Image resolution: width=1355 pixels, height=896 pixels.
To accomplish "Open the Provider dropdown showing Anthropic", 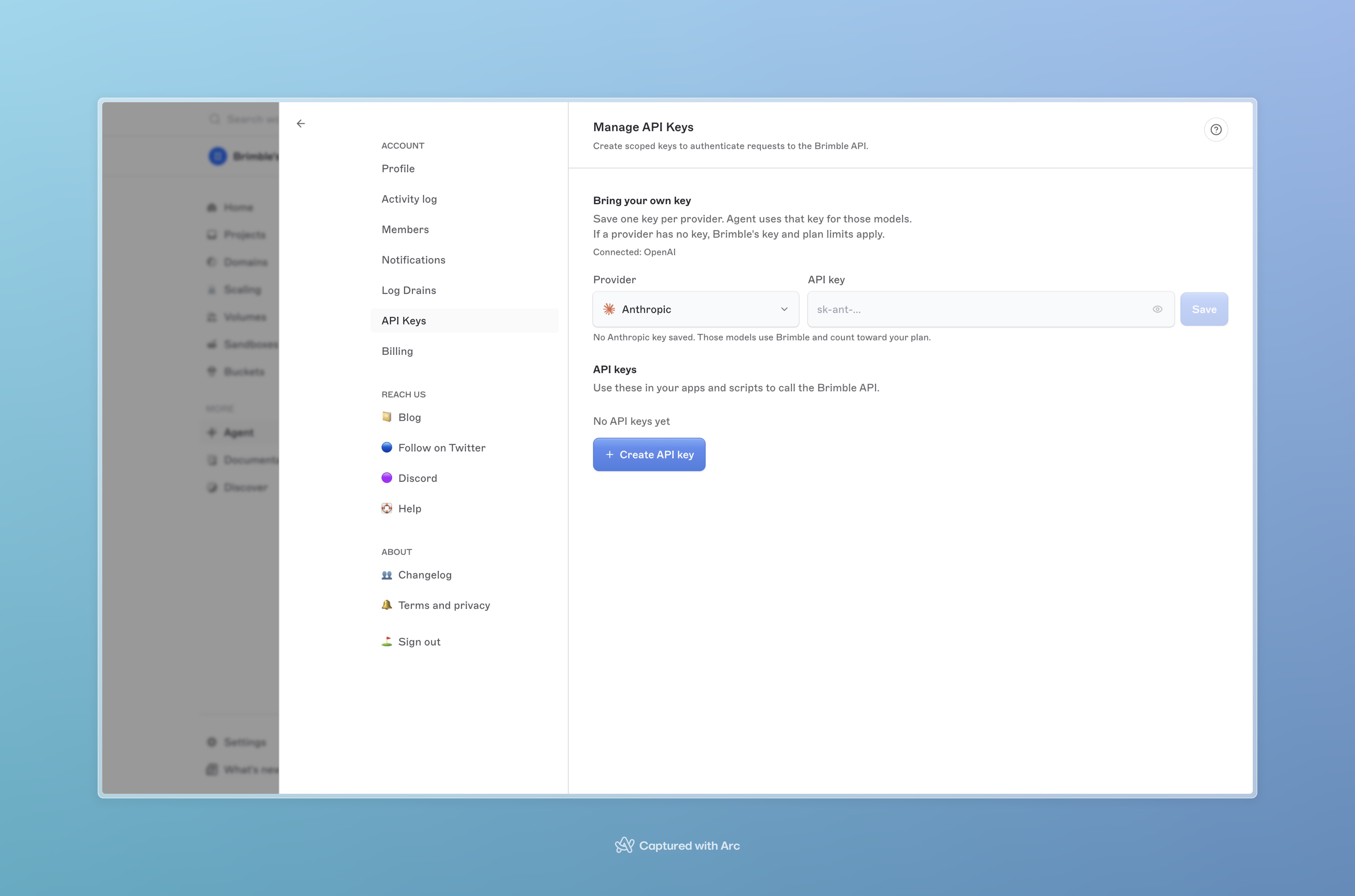I will (x=696, y=309).
